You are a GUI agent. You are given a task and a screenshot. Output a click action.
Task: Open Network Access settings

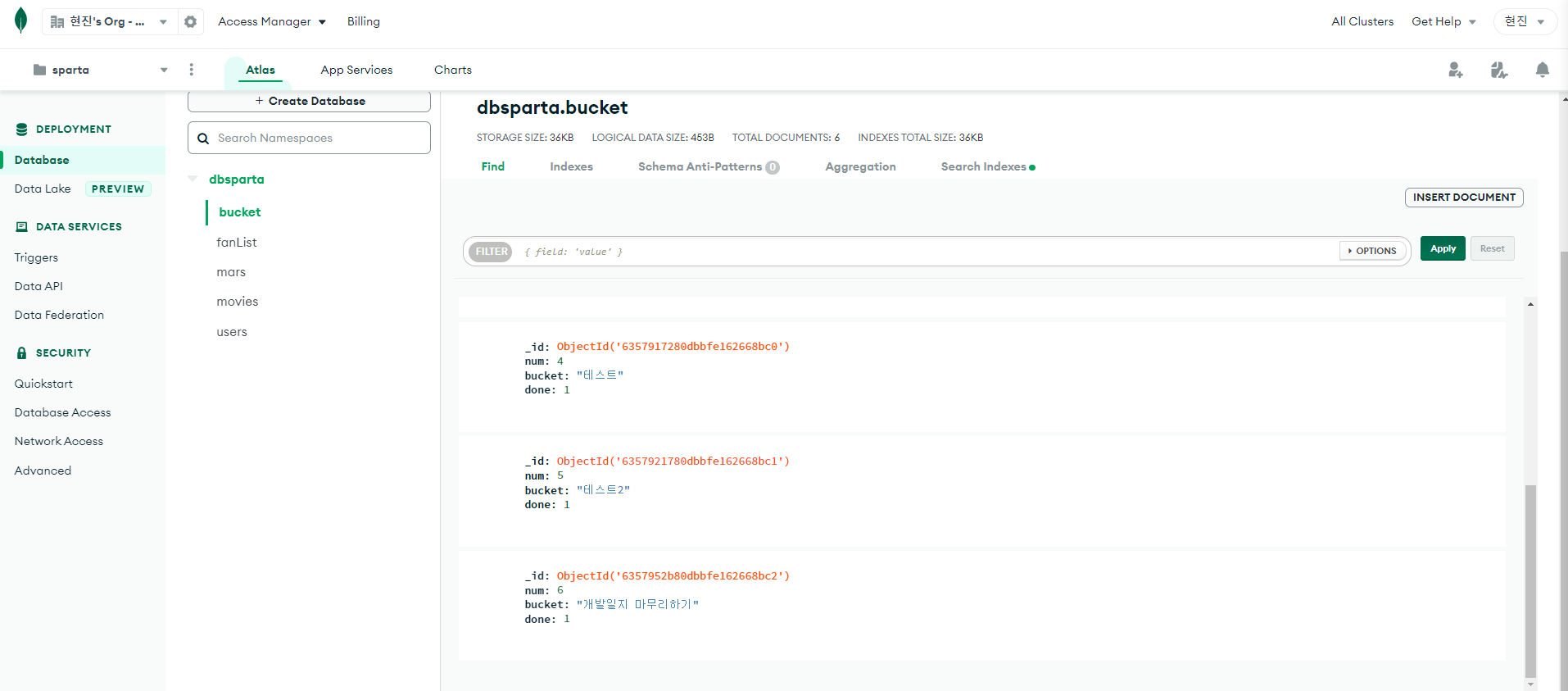pyautogui.click(x=59, y=441)
